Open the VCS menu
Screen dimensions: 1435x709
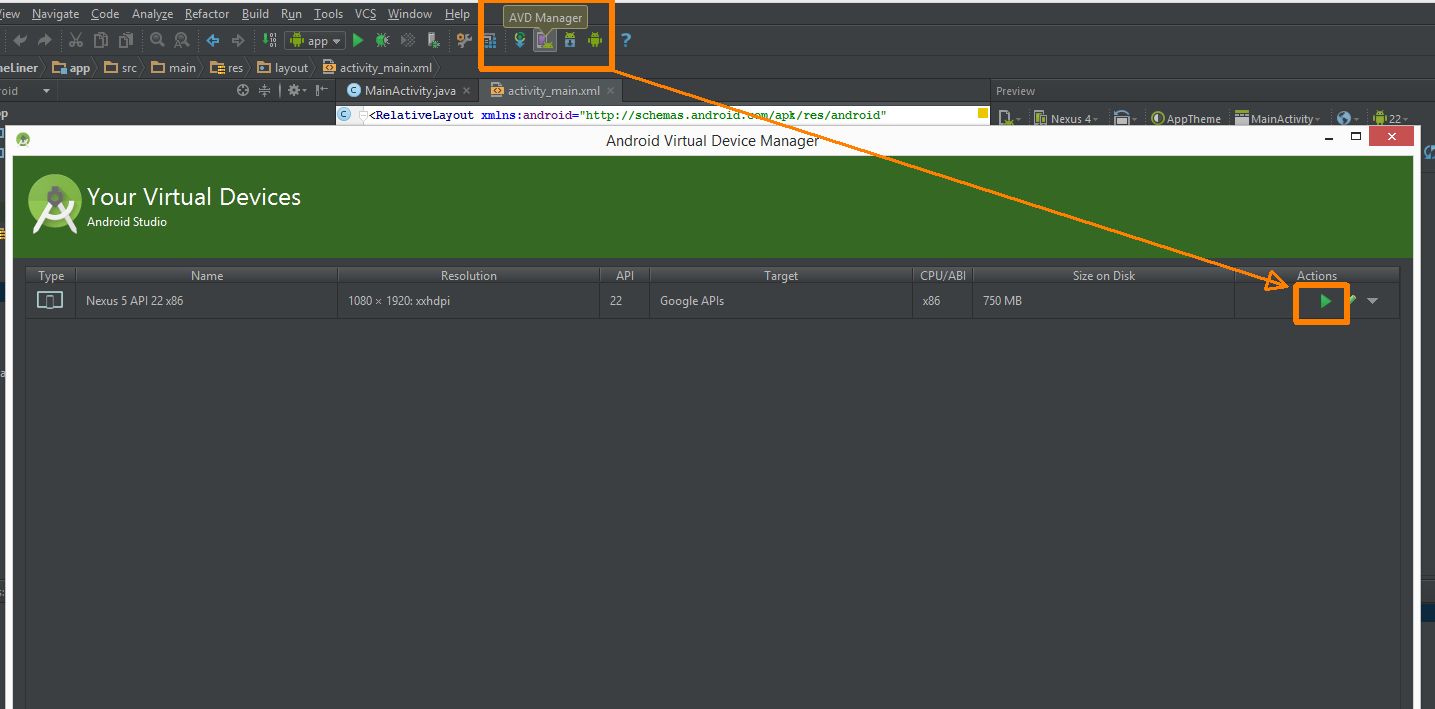pos(365,14)
